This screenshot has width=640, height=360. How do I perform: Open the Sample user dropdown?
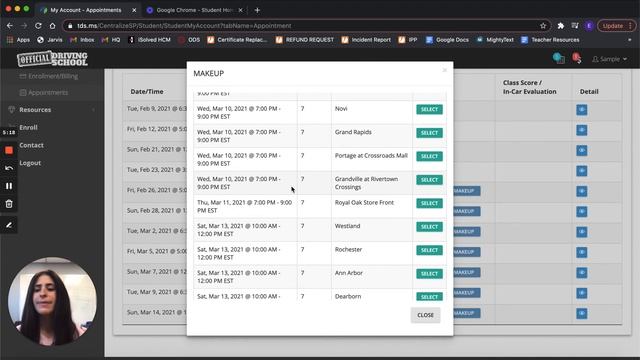609,59
